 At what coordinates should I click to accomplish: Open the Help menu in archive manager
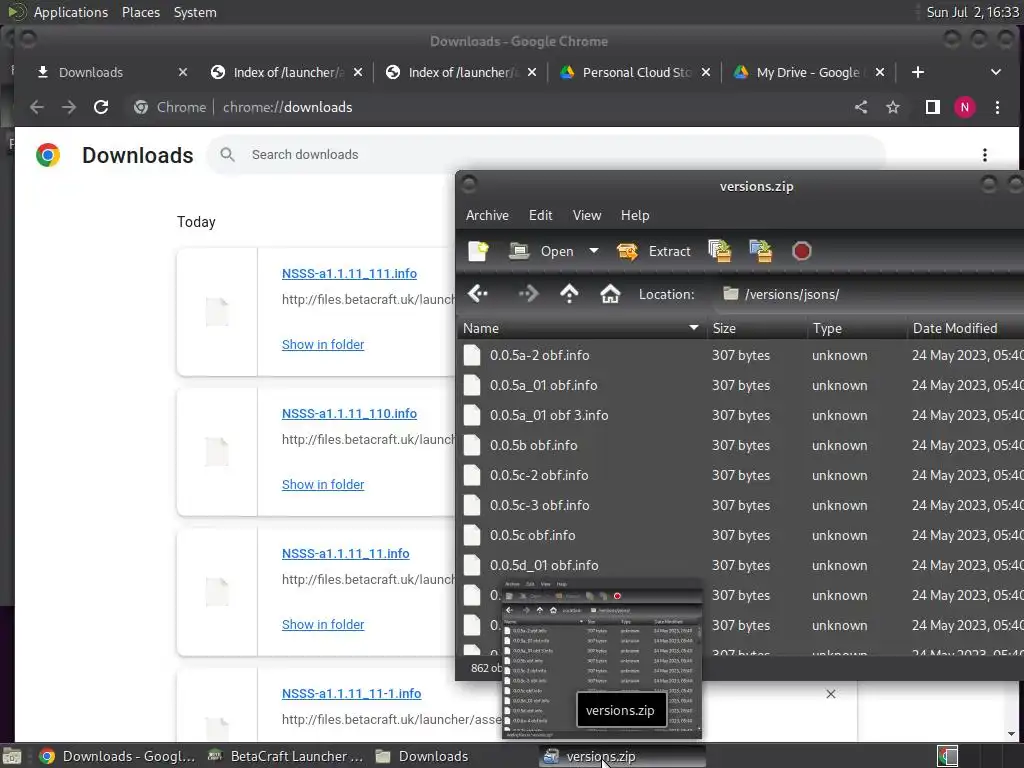click(635, 216)
